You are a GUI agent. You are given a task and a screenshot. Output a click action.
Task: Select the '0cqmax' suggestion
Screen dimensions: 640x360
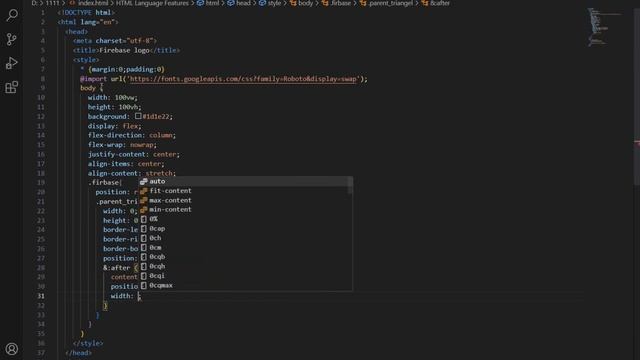[246, 285]
